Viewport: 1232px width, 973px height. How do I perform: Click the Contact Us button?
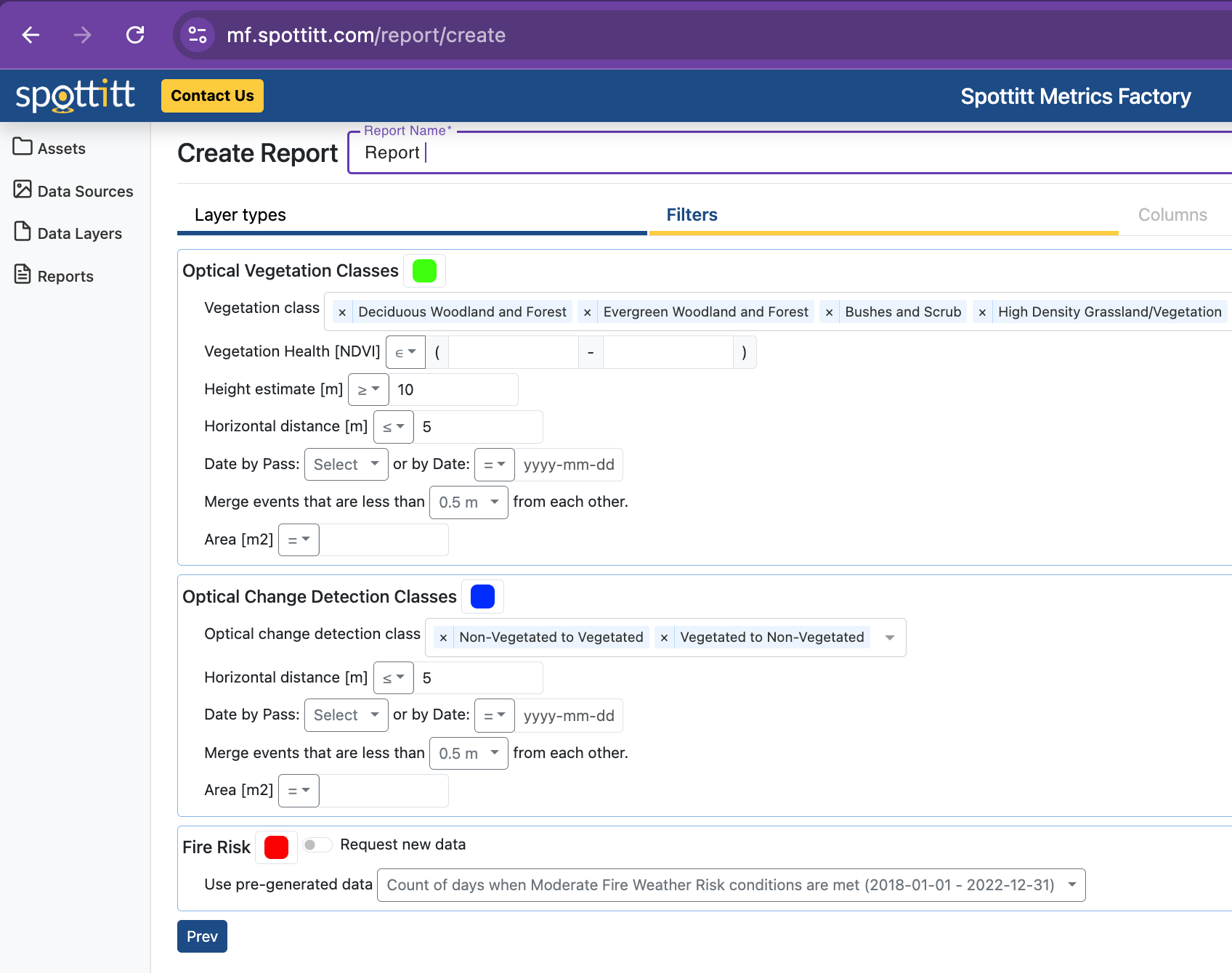212,96
